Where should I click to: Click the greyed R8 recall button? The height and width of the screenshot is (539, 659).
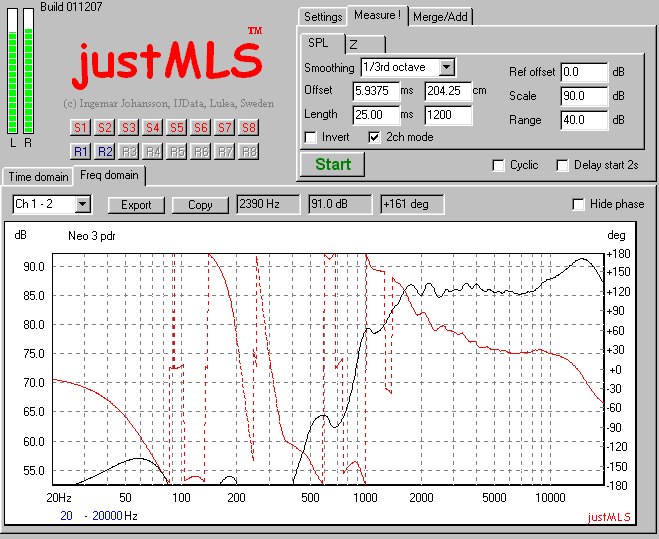point(249,151)
